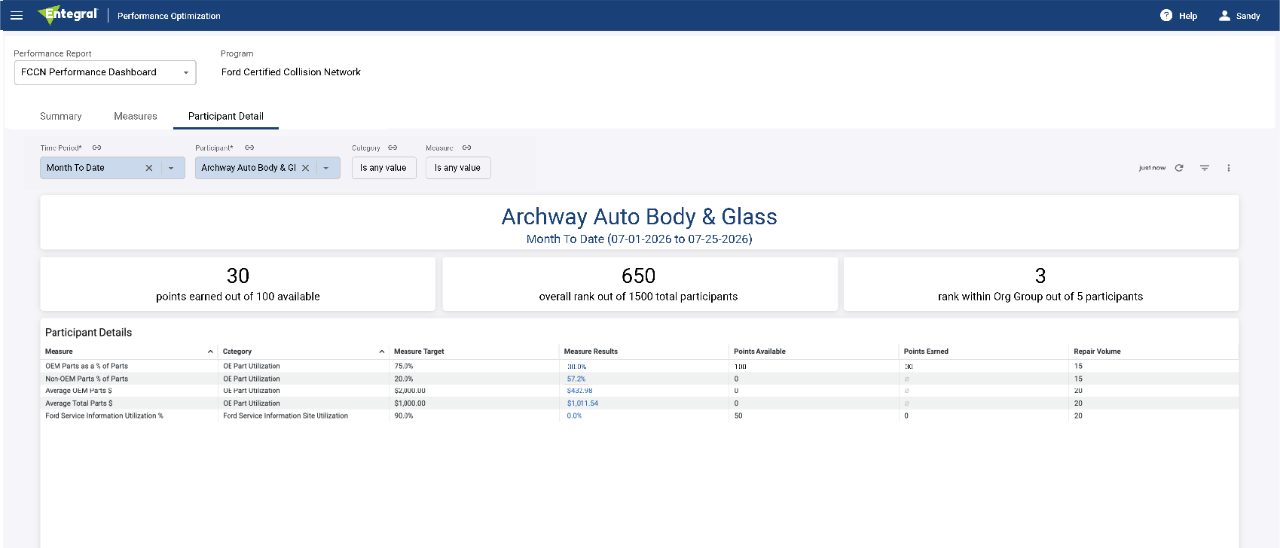
Task: Click the Measure Target column header
Action: point(419,352)
